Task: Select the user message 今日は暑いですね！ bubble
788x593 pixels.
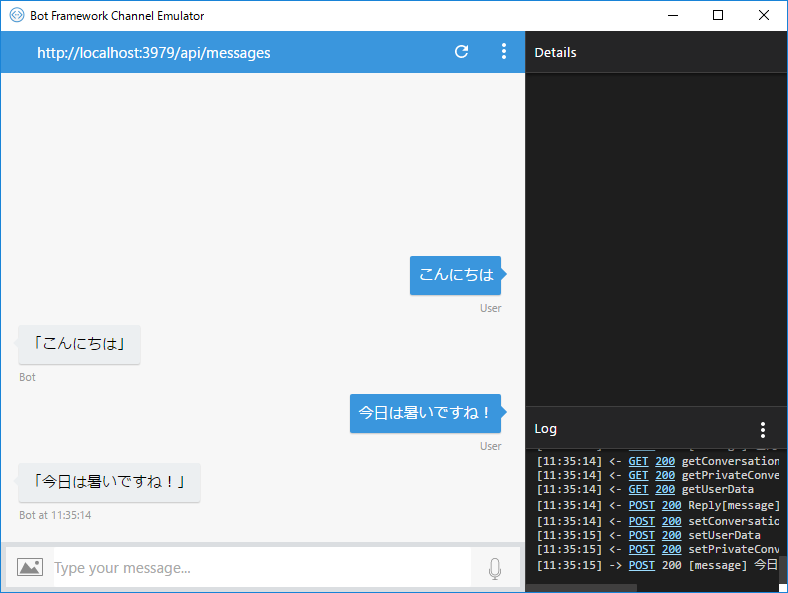Action: coord(425,413)
